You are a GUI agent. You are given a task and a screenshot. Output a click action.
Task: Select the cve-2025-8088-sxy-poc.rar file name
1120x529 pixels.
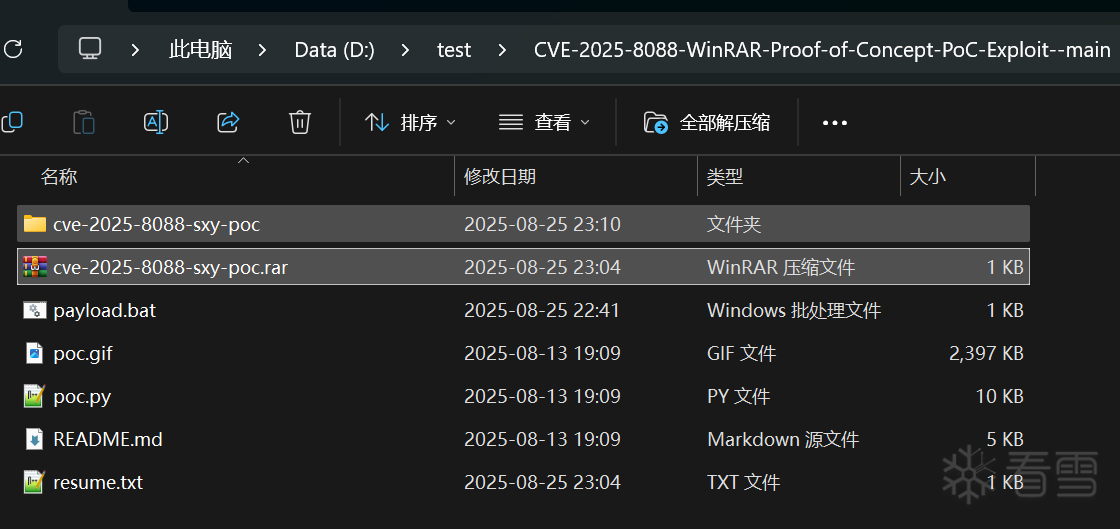coord(171,267)
